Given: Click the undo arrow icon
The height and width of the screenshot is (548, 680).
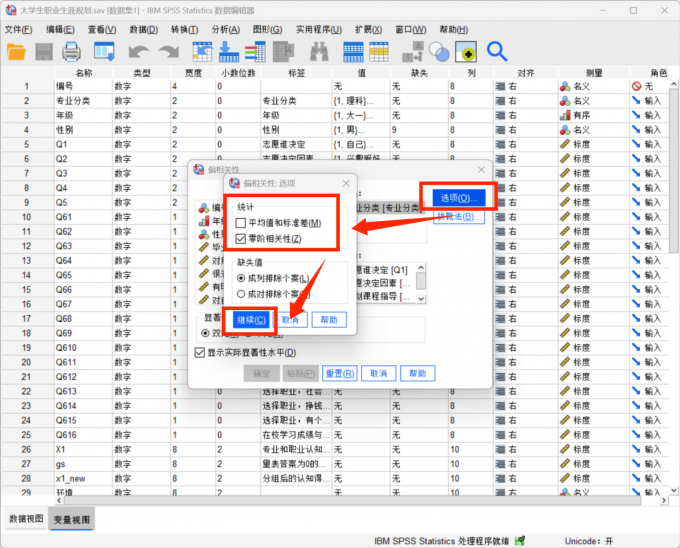Looking at the screenshot, I should click(x=139, y=52).
